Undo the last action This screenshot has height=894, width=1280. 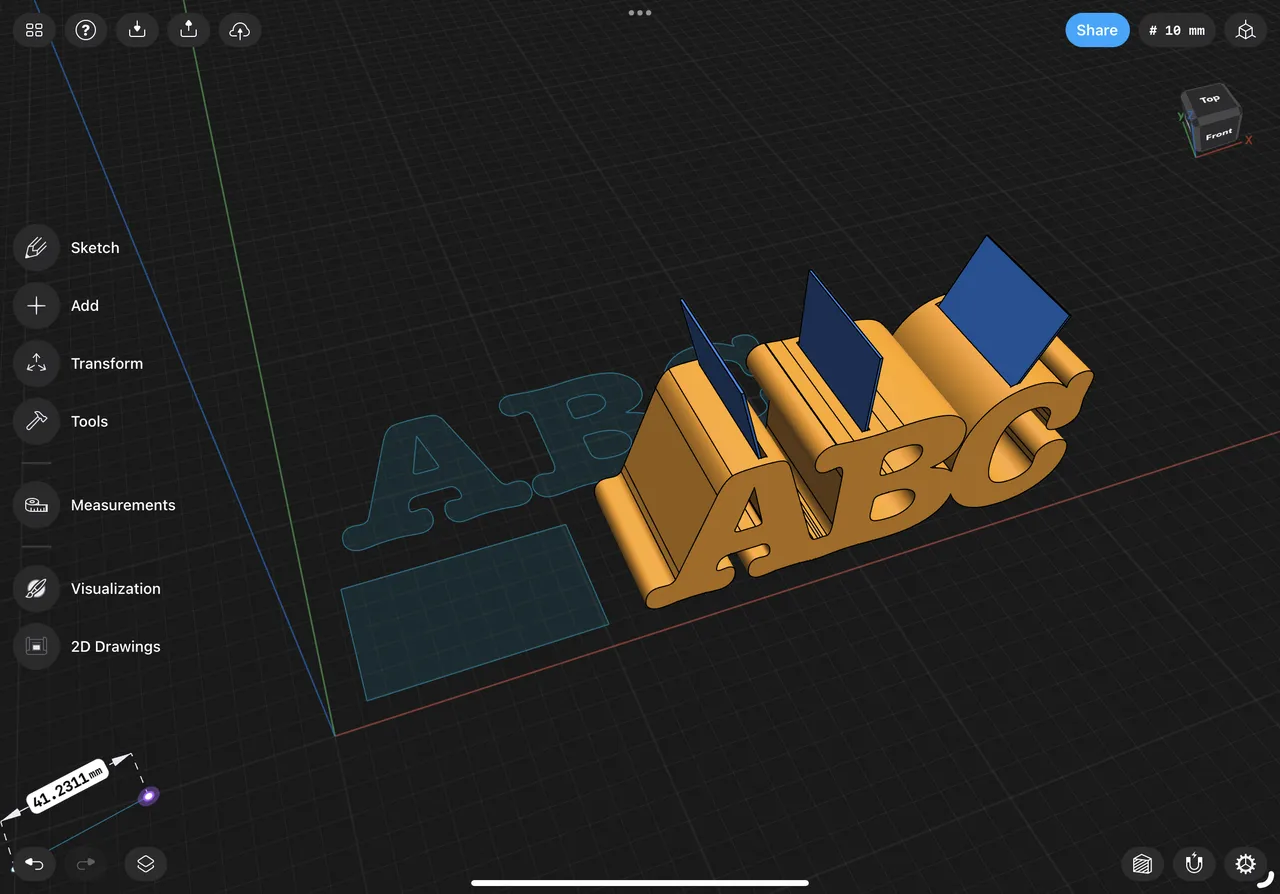click(35, 864)
